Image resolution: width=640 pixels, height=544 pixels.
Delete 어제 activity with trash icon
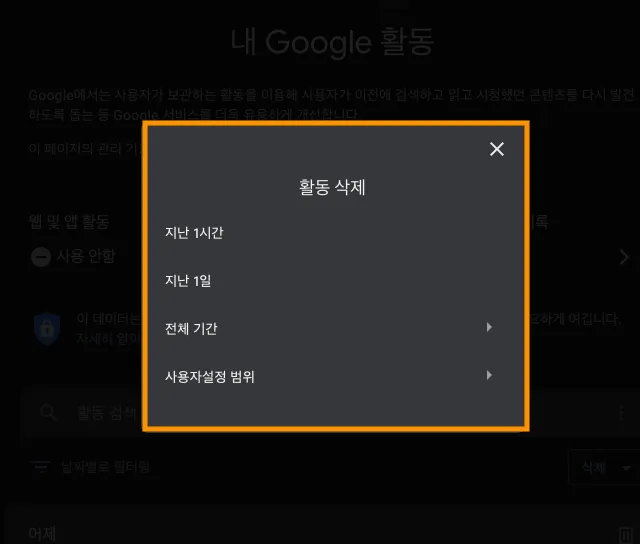(x=625, y=535)
